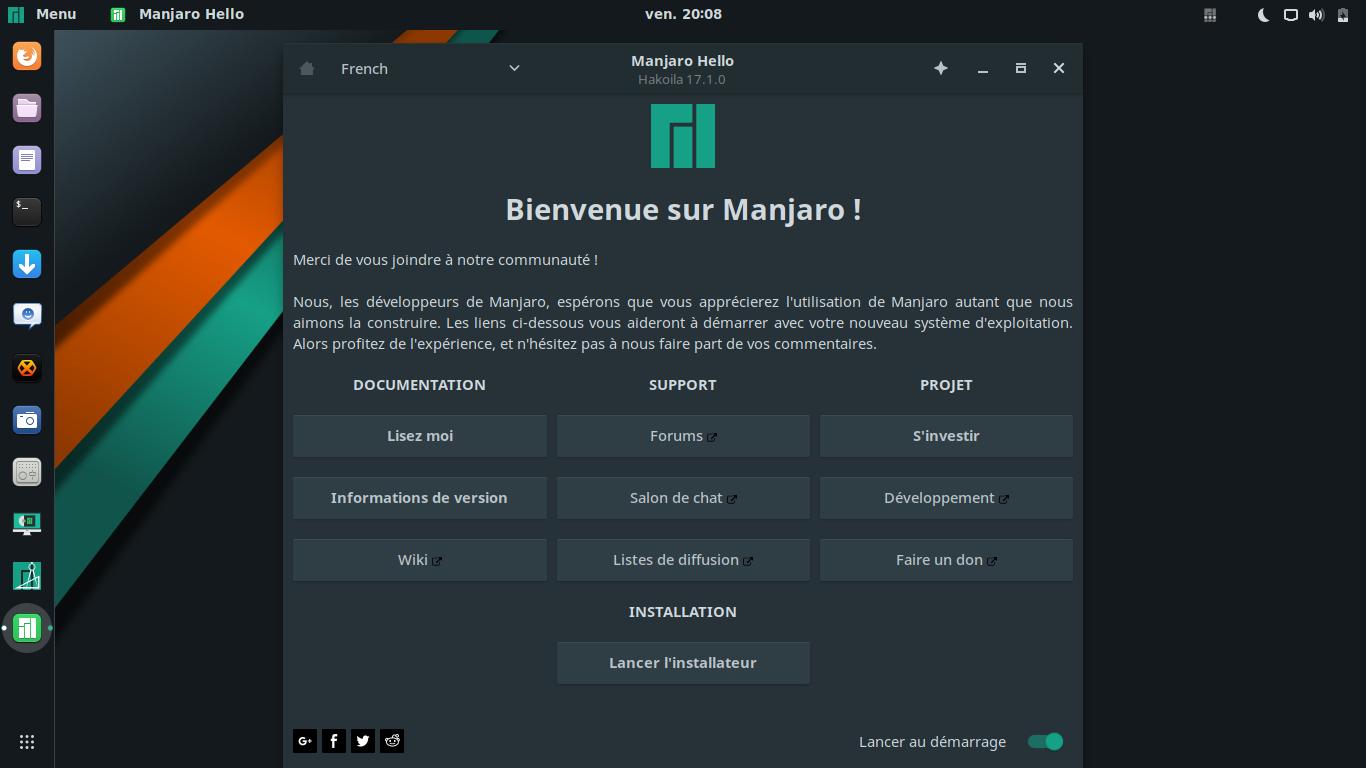Expand the system power menu
1366x768 pixels.
(1341, 15)
